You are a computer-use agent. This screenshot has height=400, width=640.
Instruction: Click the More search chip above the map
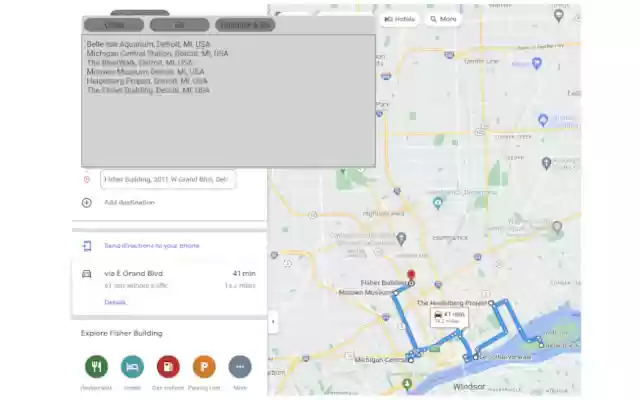pyautogui.click(x=443, y=19)
